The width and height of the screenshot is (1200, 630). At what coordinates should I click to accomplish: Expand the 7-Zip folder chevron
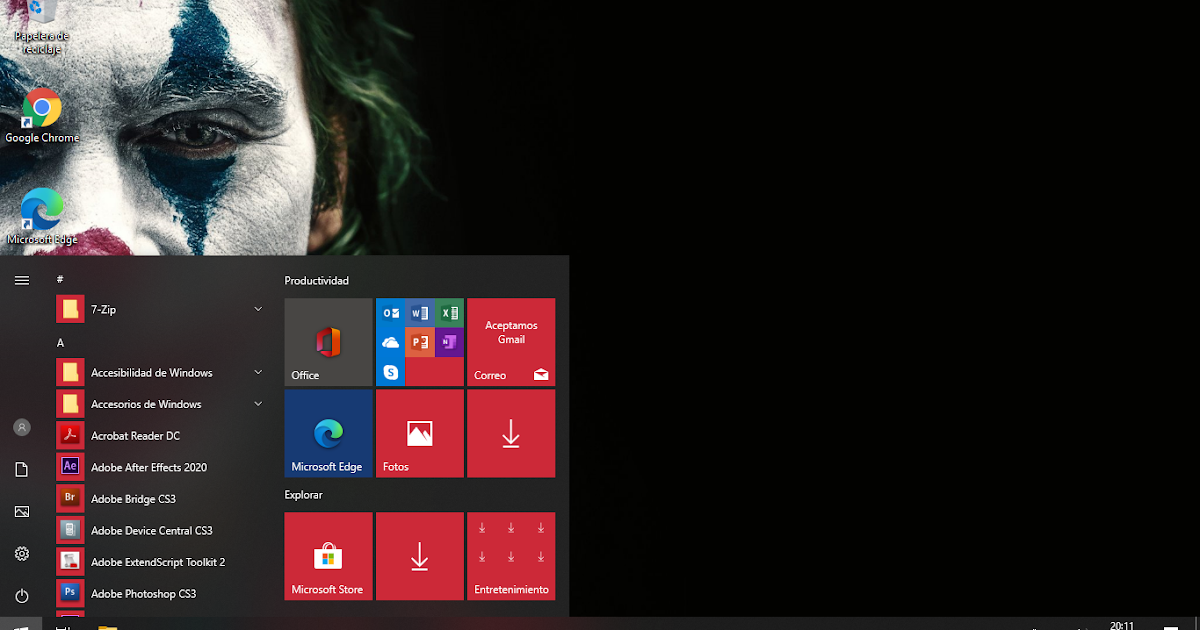click(x=258, y=310)
